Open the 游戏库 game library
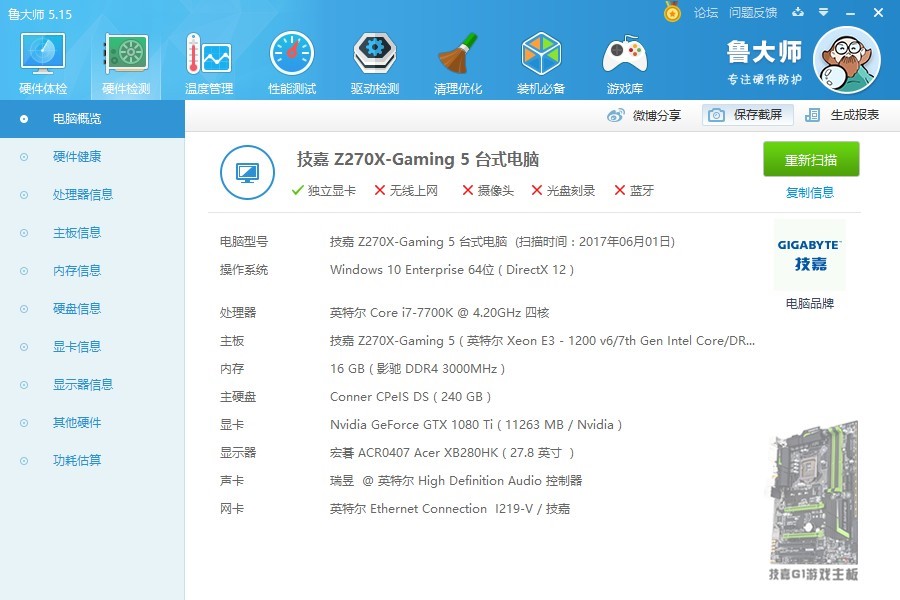The image size is (900, 600). click(x=623, y=60)
